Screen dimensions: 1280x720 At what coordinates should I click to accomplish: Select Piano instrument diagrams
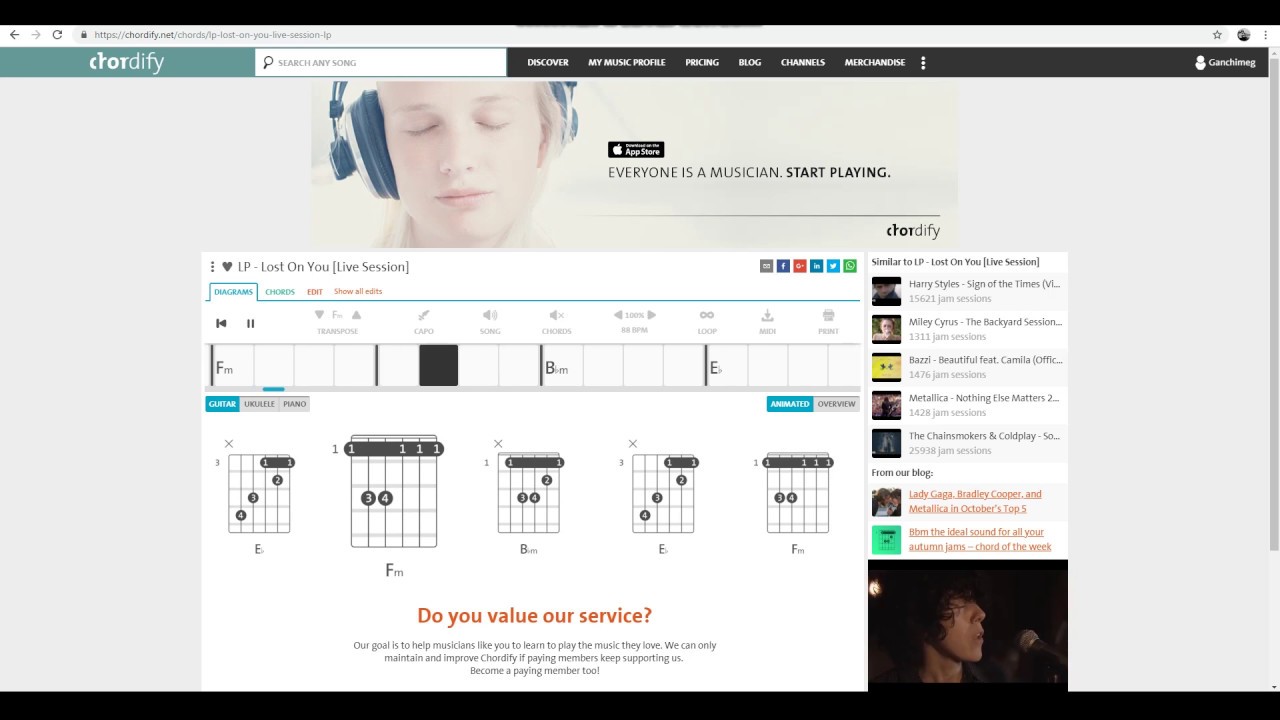click(294, 404)
